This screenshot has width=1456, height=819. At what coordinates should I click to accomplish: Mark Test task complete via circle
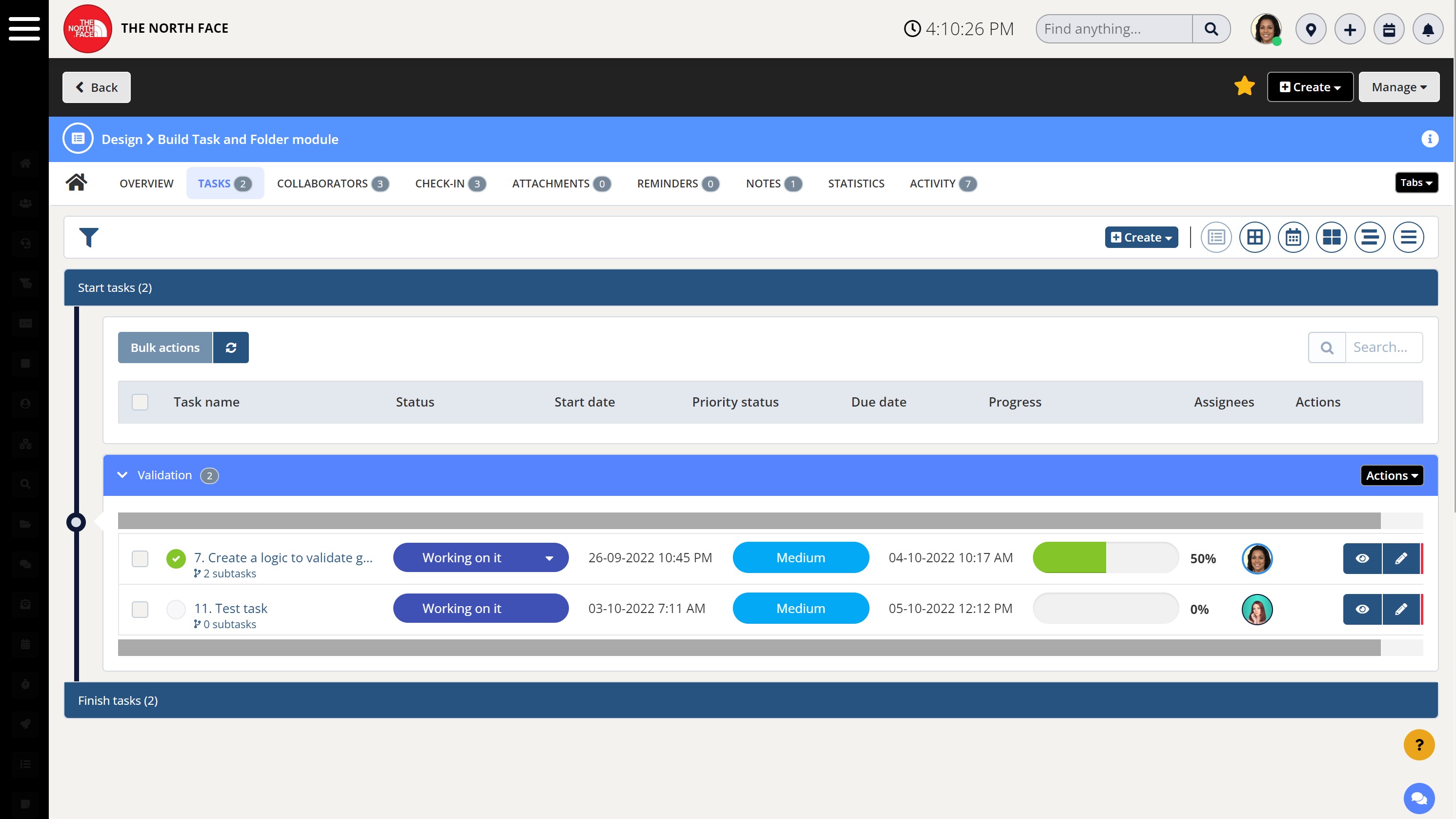tap(176, 609)
